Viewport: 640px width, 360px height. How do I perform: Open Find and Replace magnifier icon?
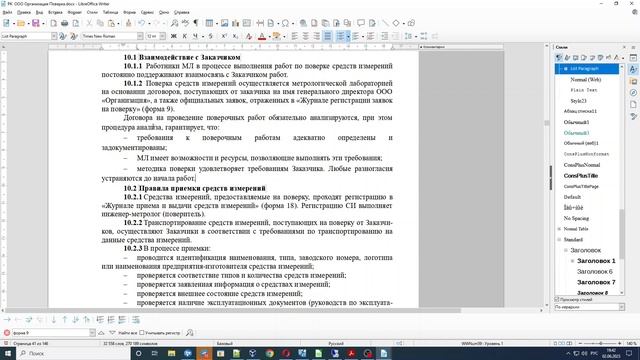pos(174,23)
